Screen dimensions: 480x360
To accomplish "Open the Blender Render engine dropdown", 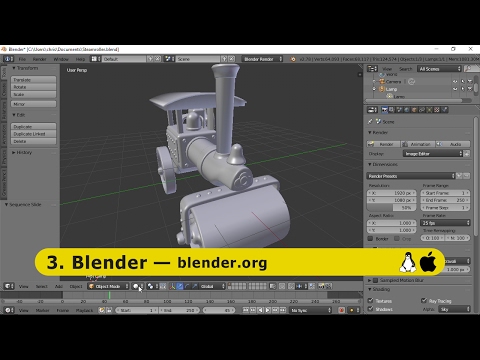I will click(262, 59).
